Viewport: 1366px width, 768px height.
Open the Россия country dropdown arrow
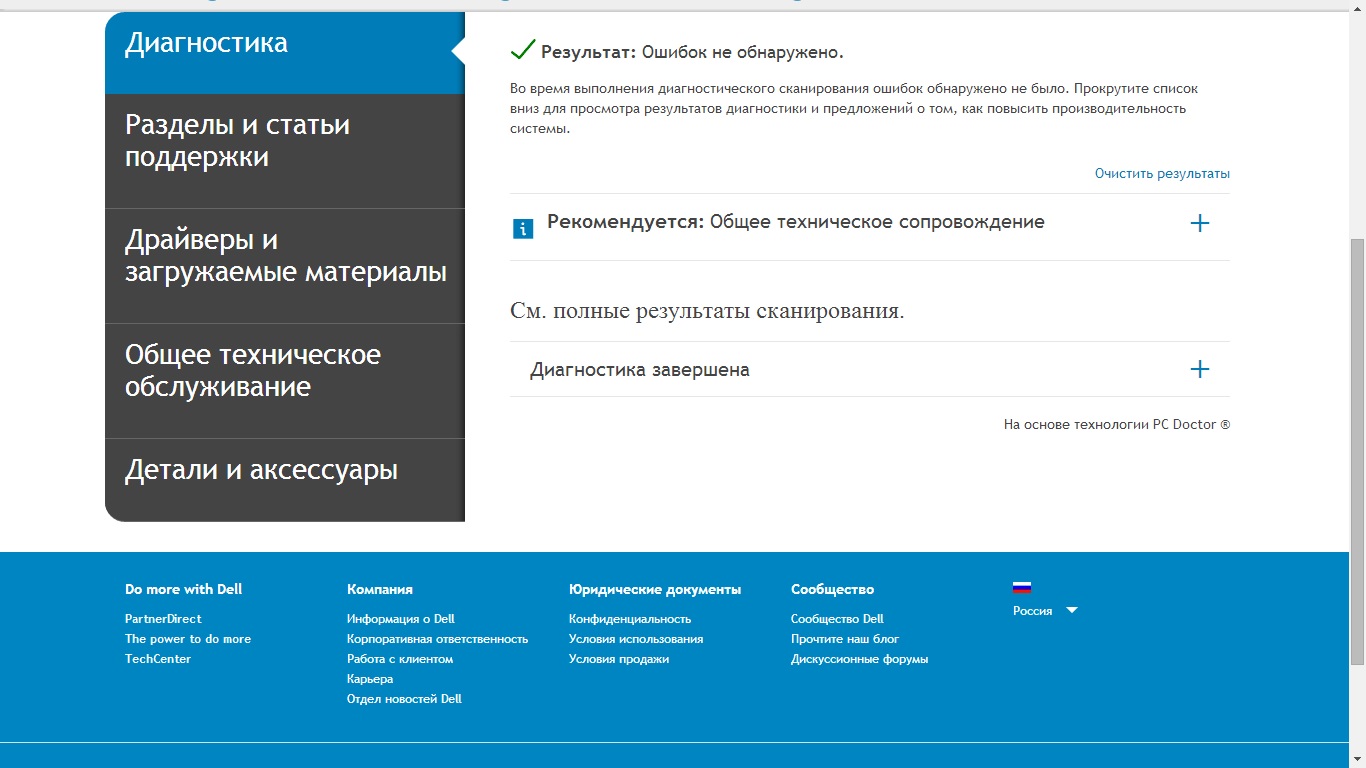coord(1071,610)
